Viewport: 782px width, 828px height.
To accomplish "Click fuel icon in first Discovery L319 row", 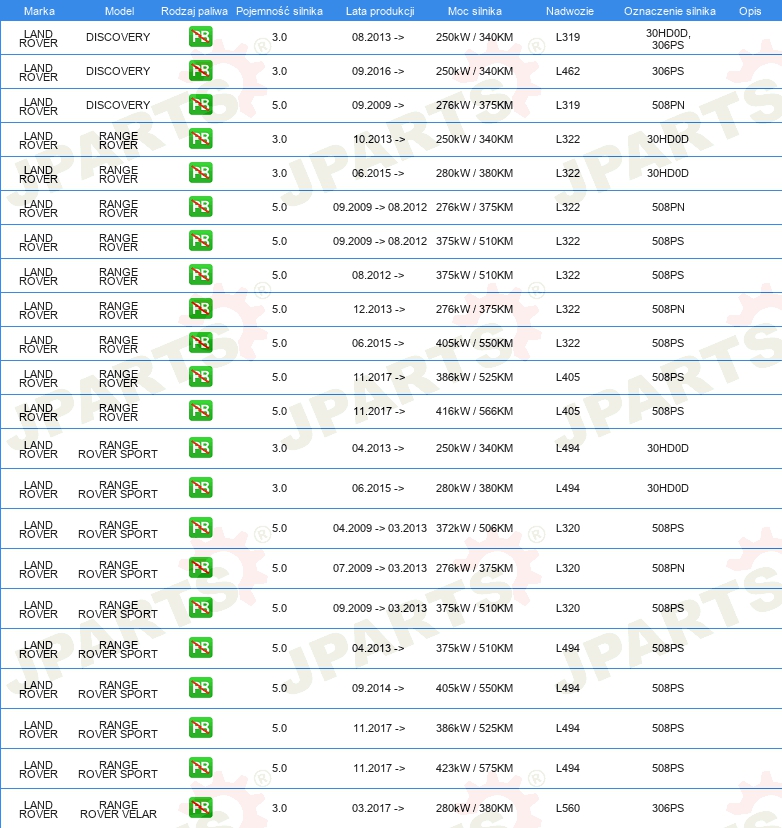I will (x=201, y=37).
